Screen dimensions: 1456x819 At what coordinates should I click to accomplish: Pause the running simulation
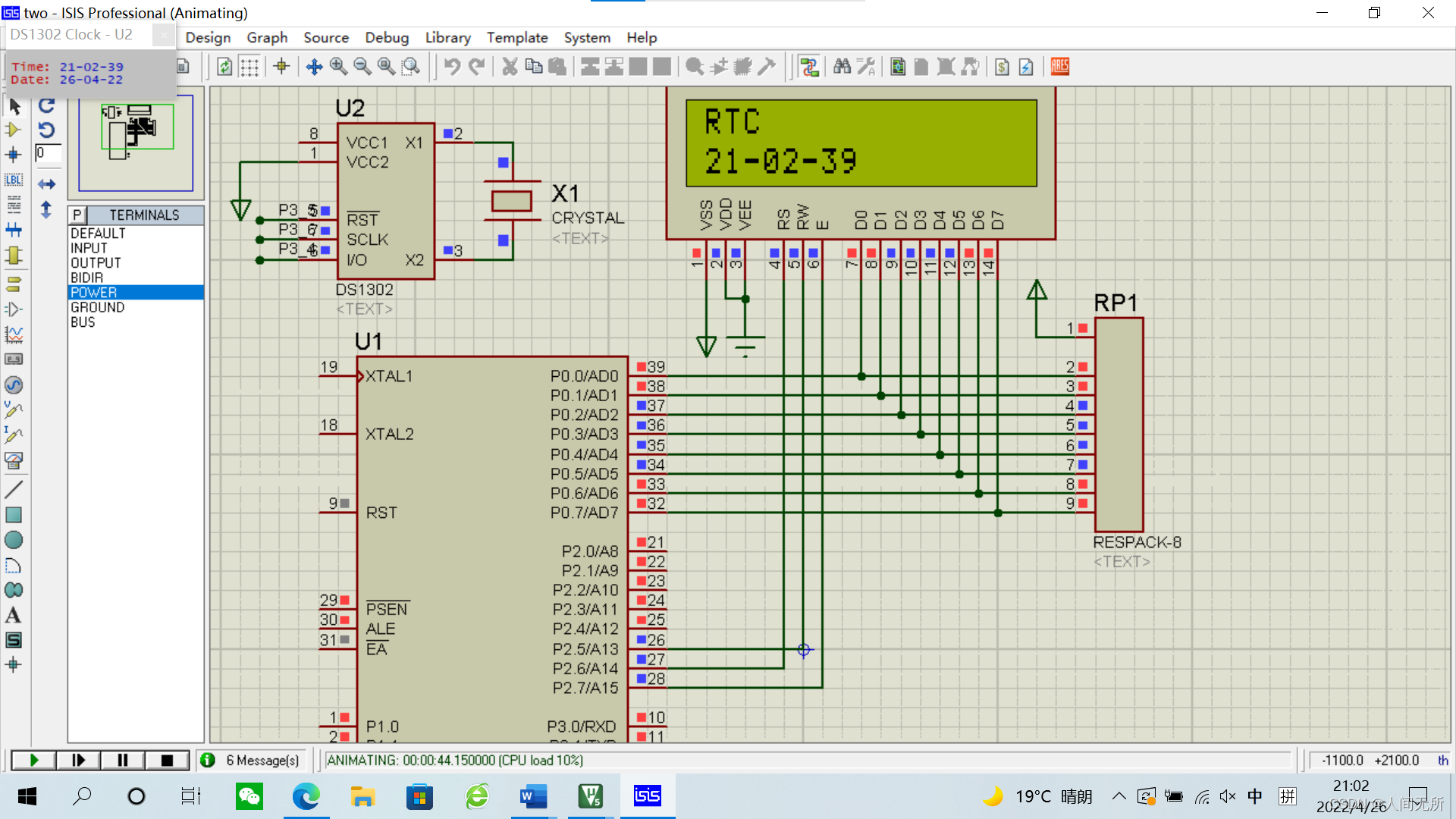tap(123, 760)
